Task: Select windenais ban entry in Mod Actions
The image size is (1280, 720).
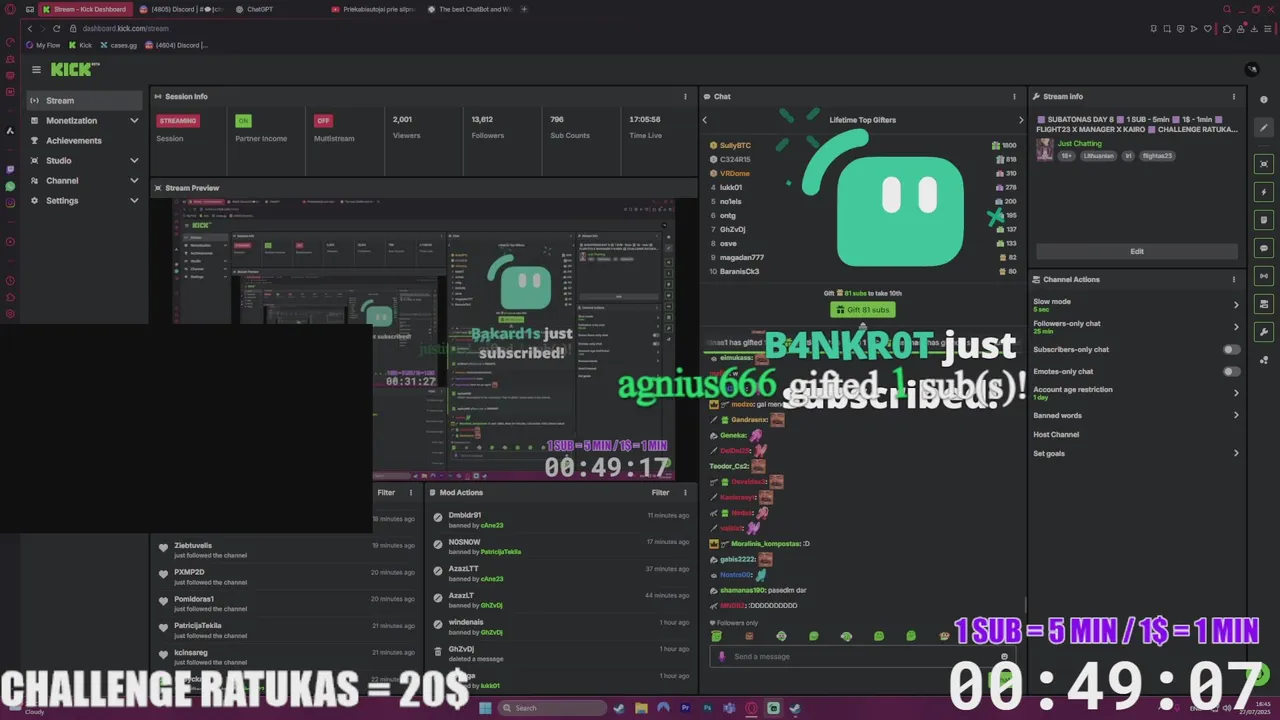Action: click(x=560, y=627)
